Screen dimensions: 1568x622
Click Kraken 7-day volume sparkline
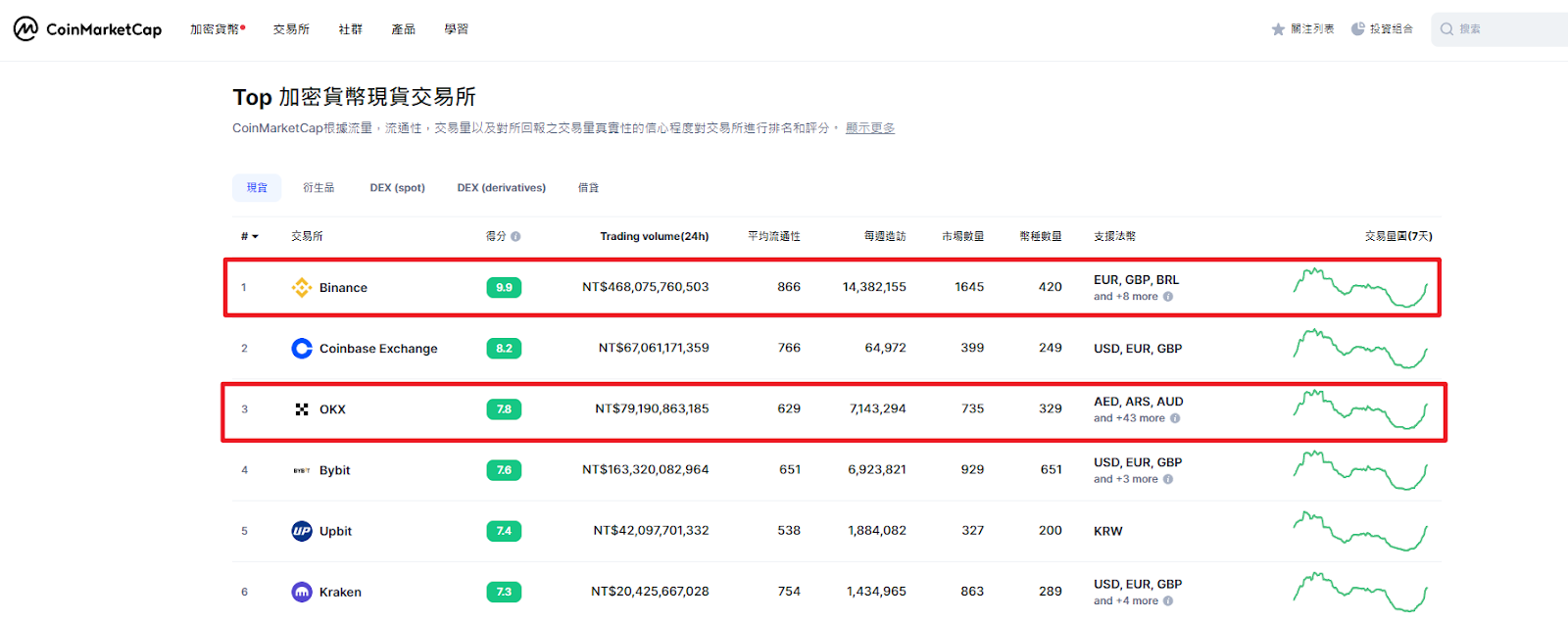pyautogui.click(x=1360, y=592)
